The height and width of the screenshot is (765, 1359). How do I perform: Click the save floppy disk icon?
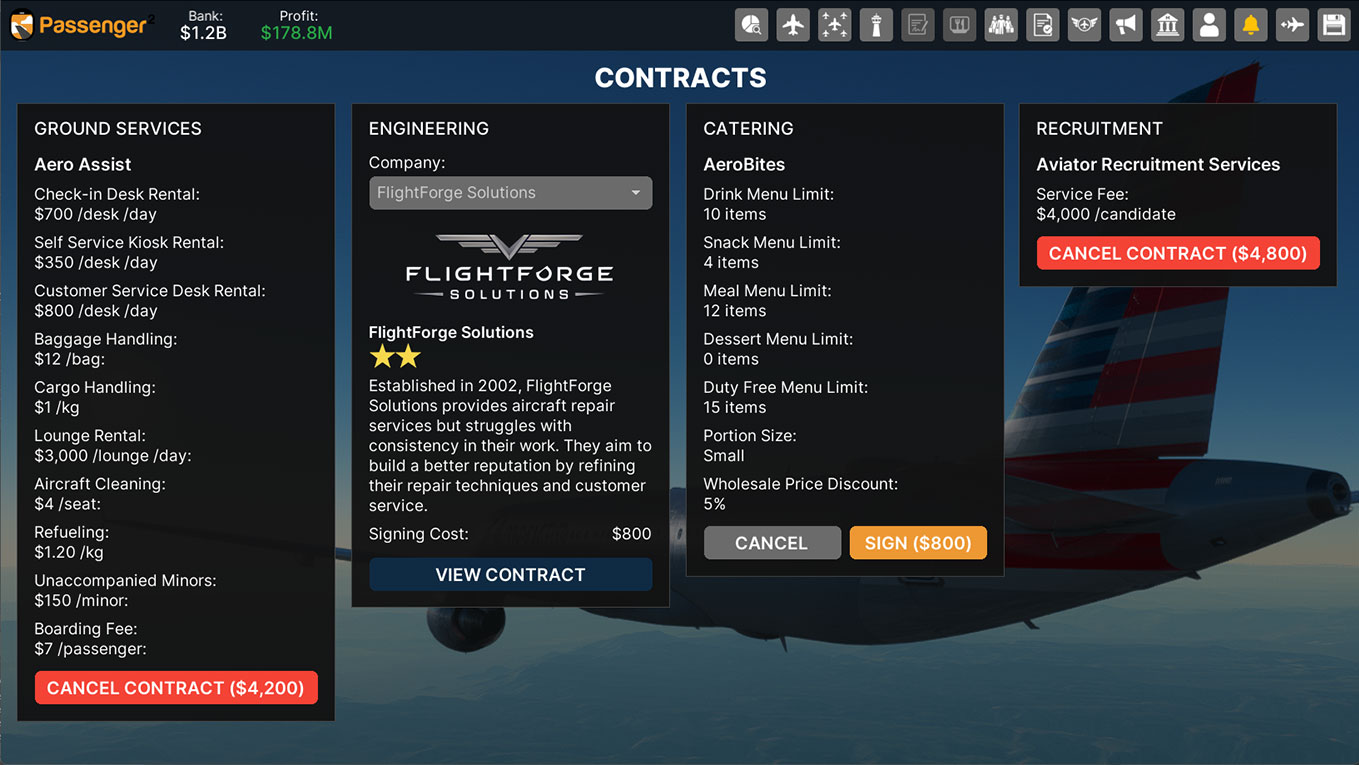click(1334, 25)
